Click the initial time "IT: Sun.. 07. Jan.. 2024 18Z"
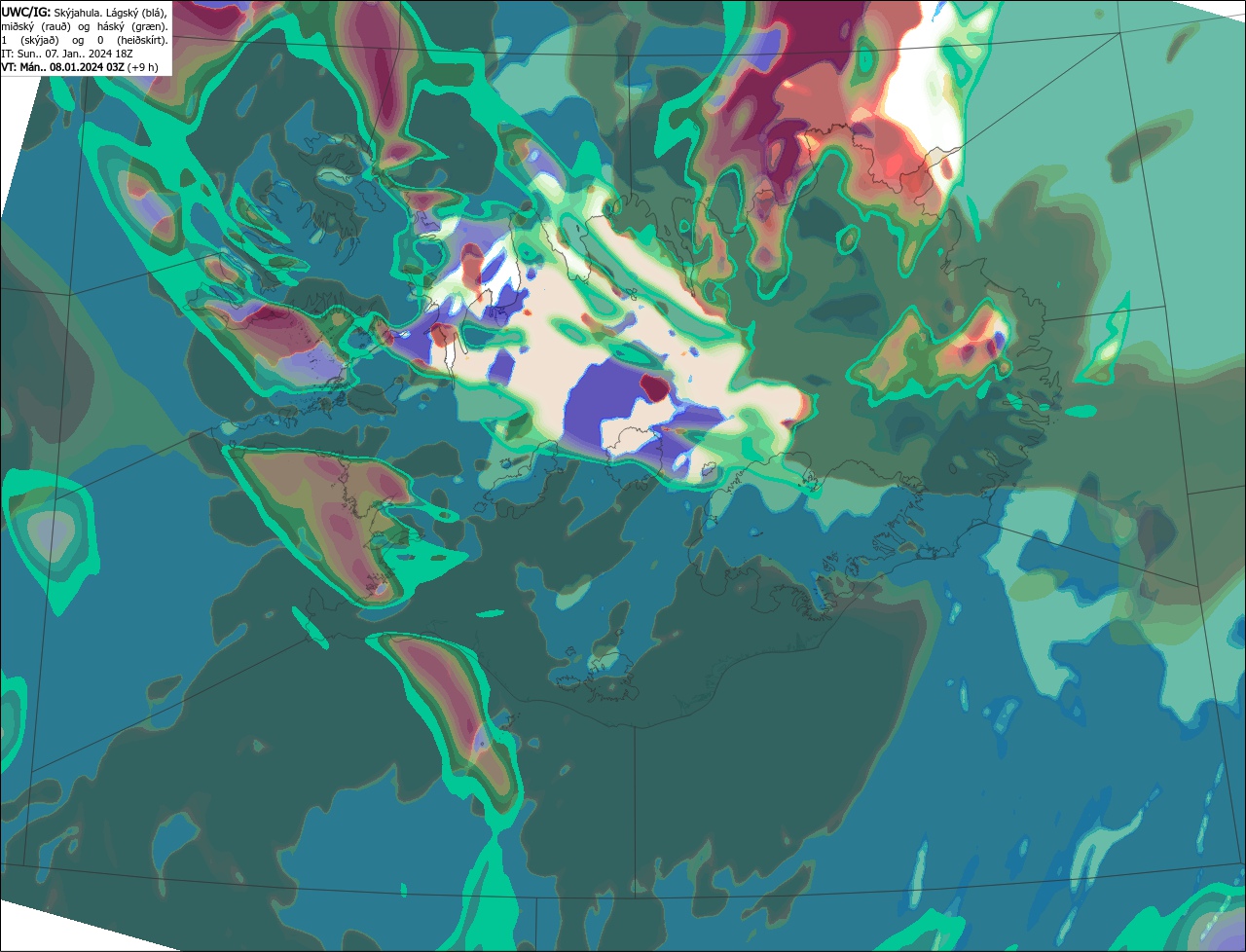Viewport: 1246px width, 952px height. [67, 54]
